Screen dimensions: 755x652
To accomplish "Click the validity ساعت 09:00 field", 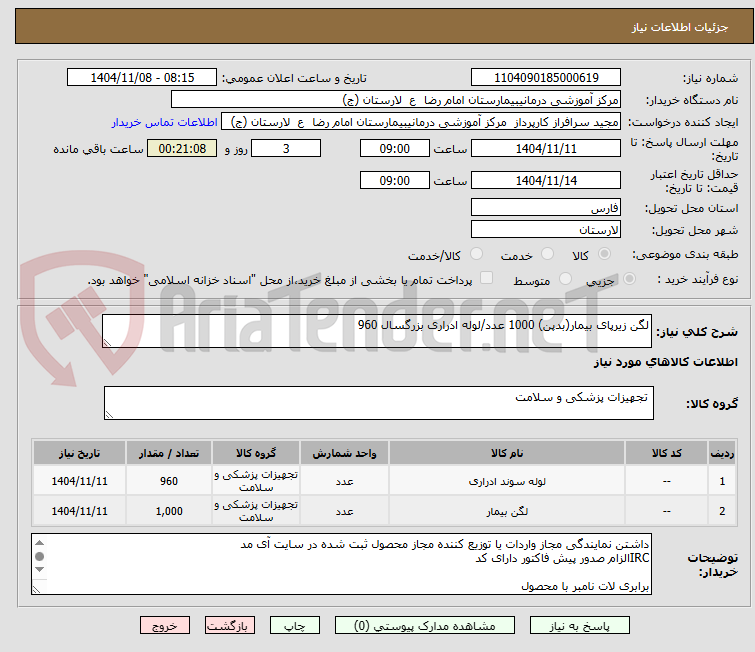I will click(395, 180).
